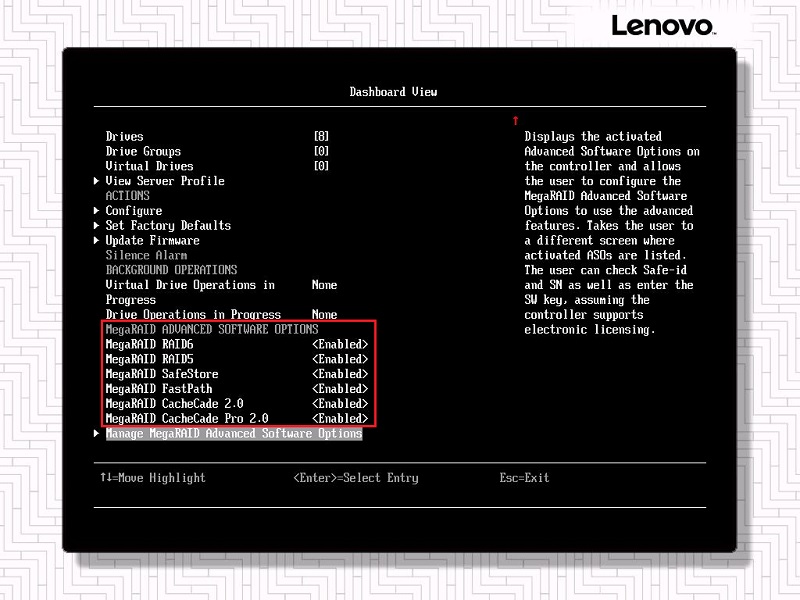Click Esc=Exit in the footer
The image size is (800, 600).
coord(524,478)
